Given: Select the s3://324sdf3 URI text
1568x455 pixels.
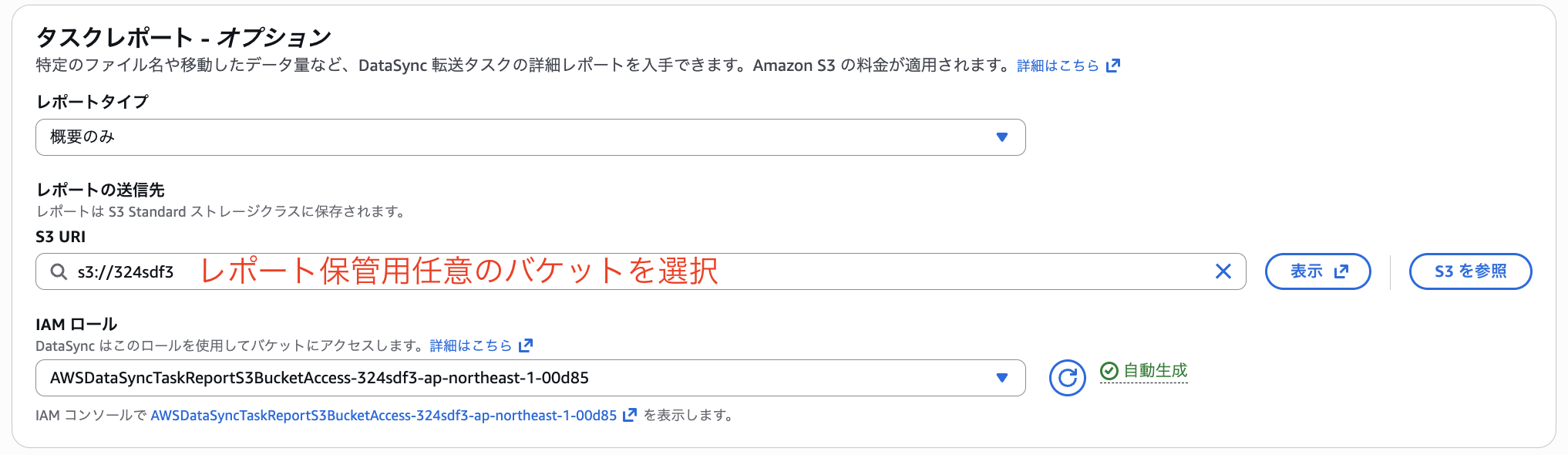Looking at the screenshot, I should 126,271.
